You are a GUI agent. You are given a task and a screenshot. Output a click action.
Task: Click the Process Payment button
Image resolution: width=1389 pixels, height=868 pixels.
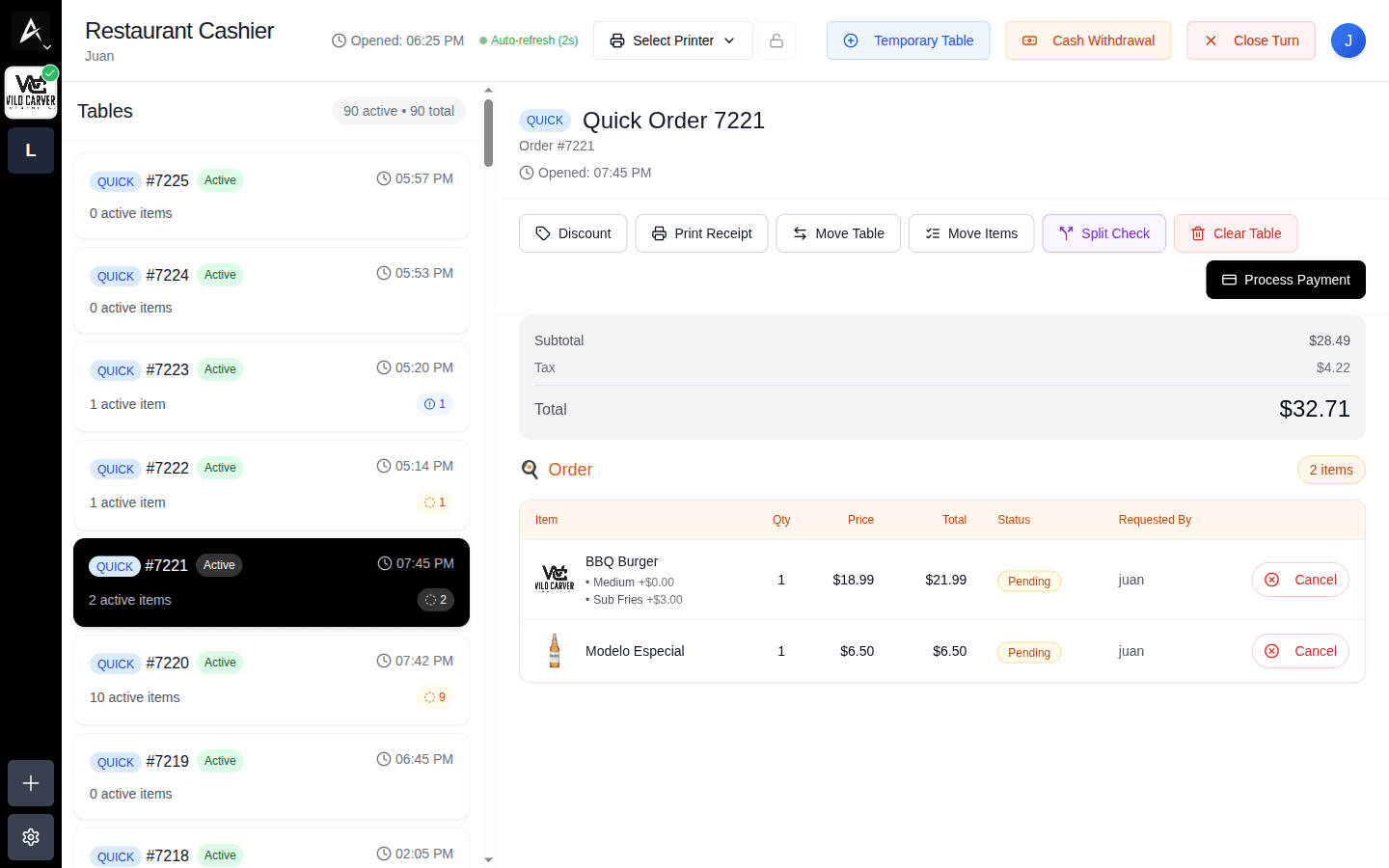[1286, 280]
